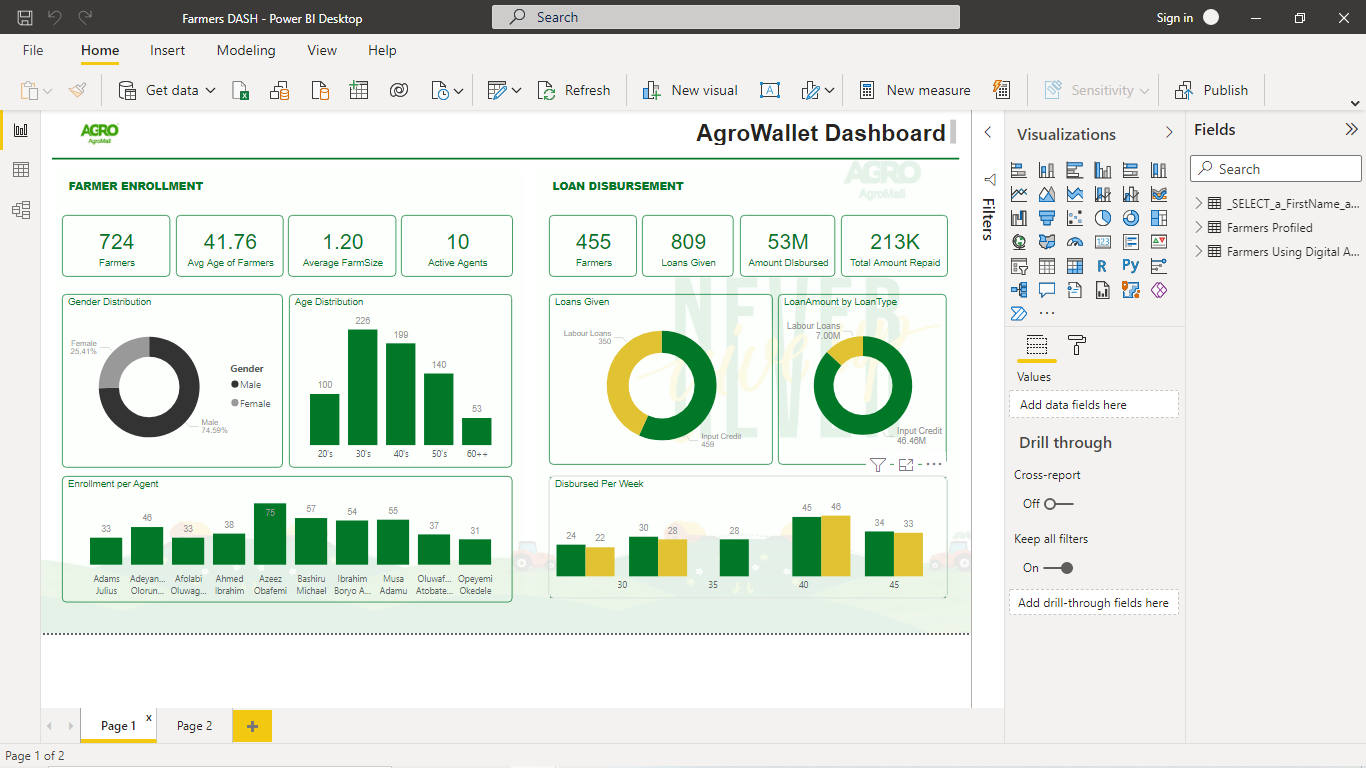Screen dimensions: 1366x768
Task: Switch to Table view in the sidebar
Action: tap(21, 170)
